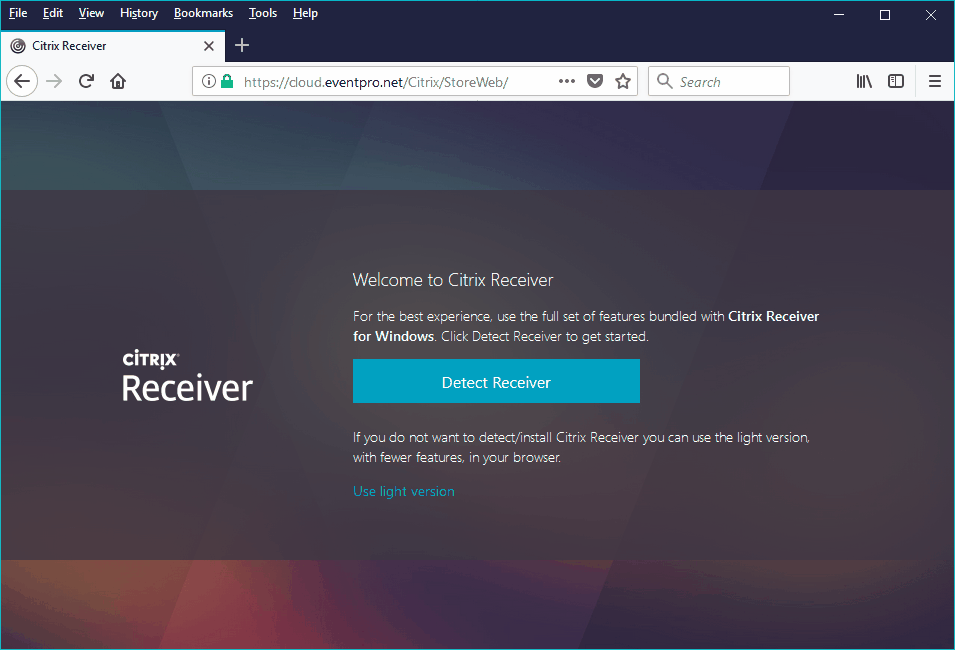Open the File menu
Image resolution: width=955 pixels, height=650 pixels.
pos(18,13)
